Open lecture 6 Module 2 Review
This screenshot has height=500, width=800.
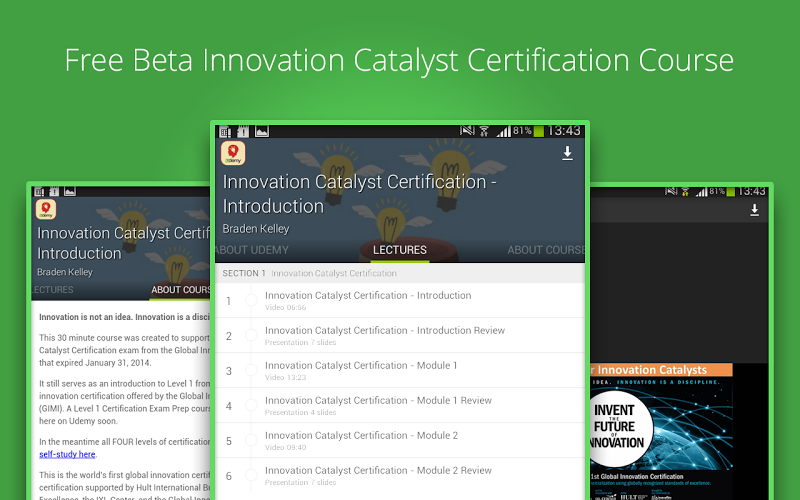[x=400, y=476]
